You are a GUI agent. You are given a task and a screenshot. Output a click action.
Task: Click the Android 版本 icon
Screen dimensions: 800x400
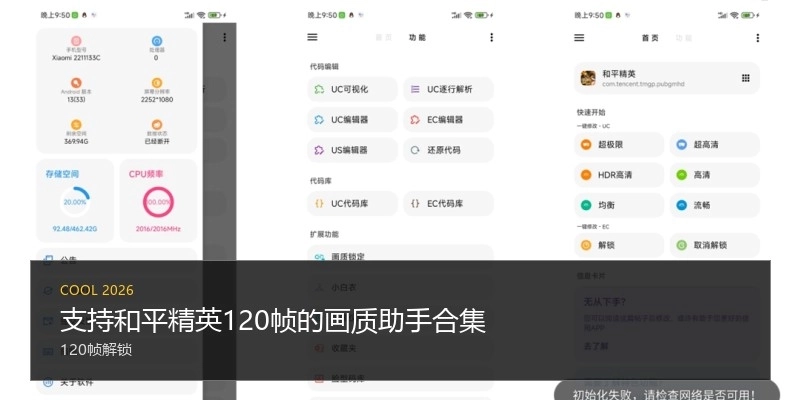tap(76, 83)
